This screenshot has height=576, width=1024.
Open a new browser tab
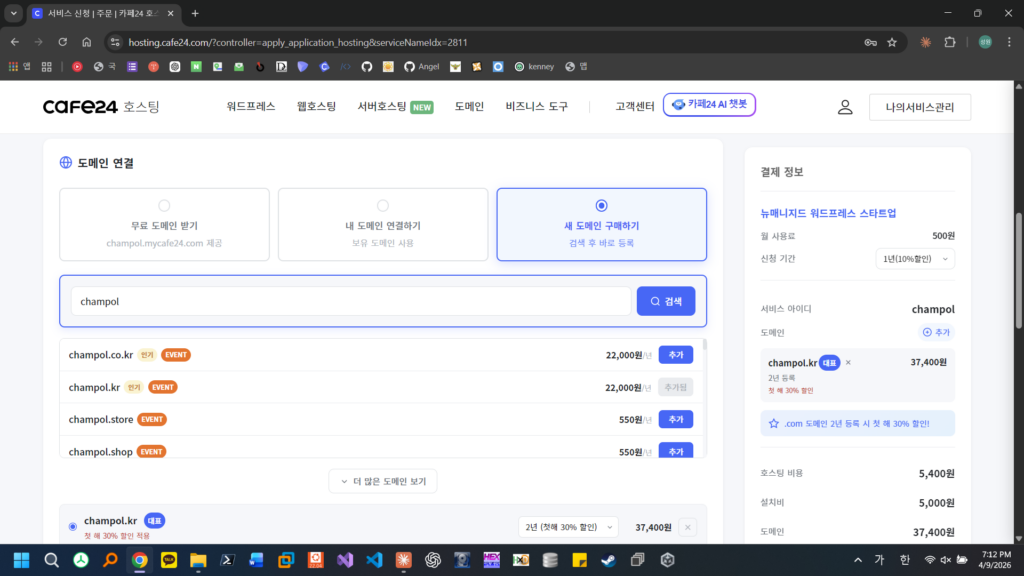tap(195, 13)
